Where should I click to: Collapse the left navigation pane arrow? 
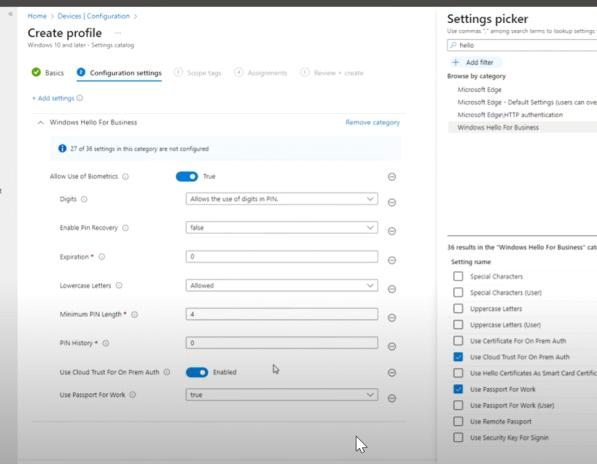pyautogui.click(x=10, y=14)
